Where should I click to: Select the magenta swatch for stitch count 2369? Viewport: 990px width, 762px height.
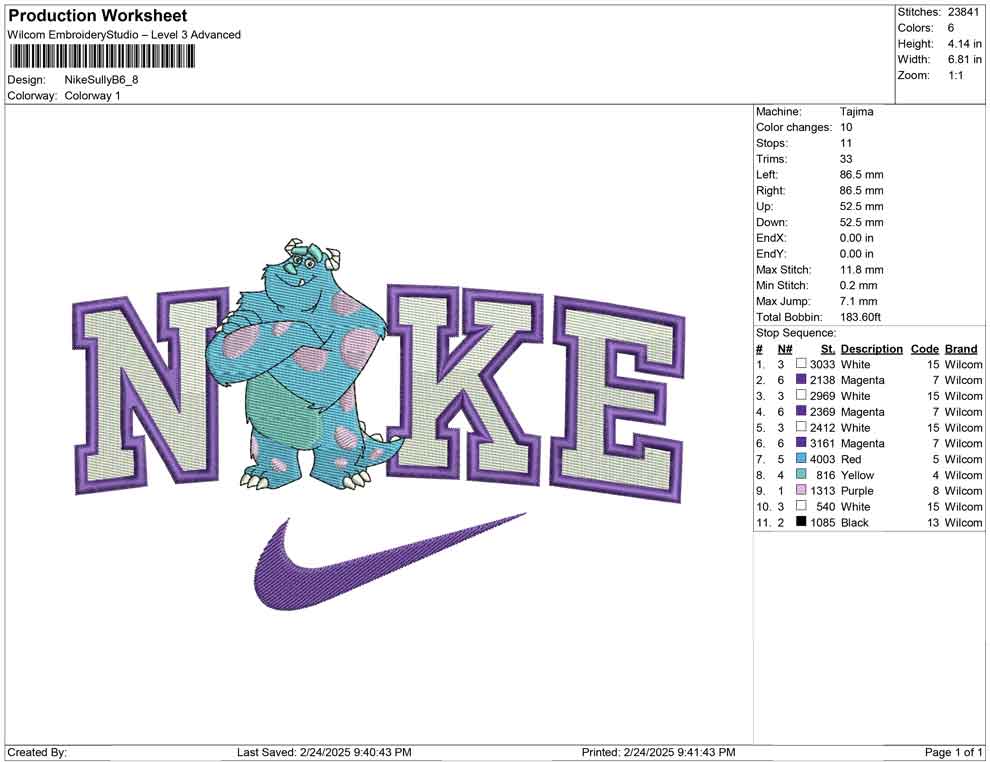coord(801,411)
